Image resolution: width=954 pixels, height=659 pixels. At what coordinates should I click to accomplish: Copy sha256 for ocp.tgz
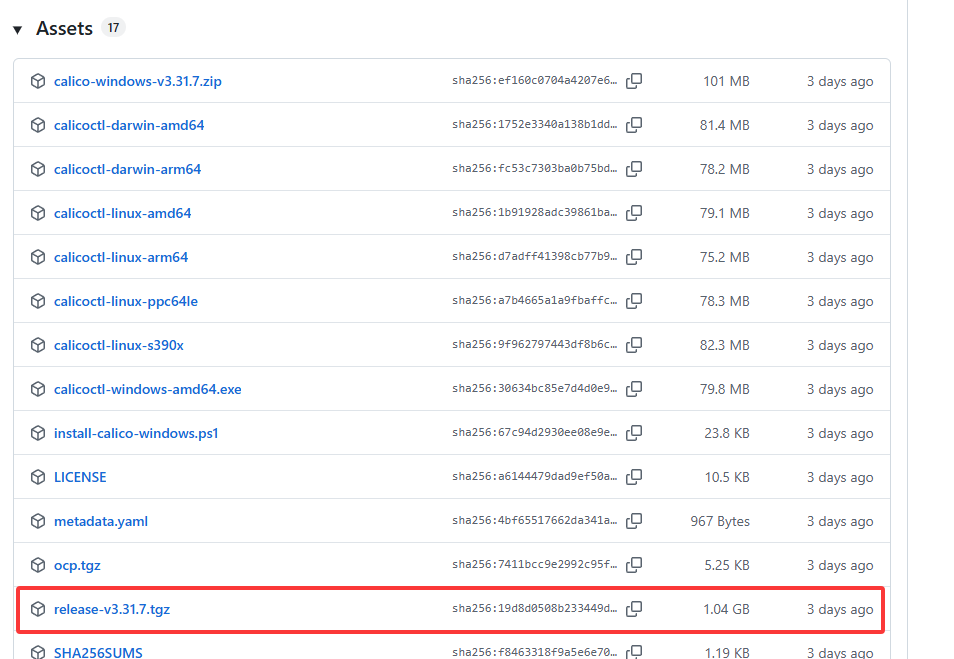634,565
